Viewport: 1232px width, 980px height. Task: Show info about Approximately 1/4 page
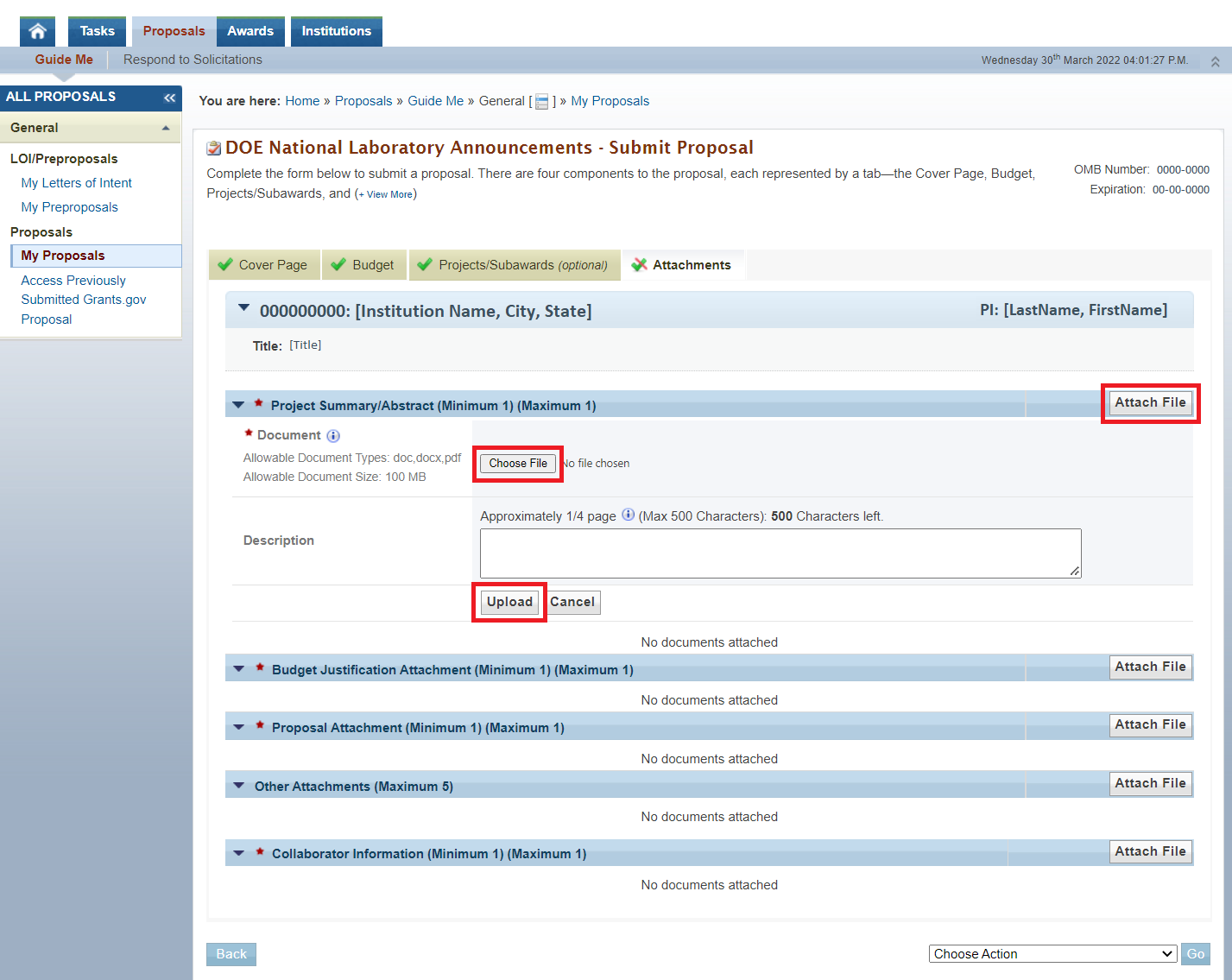click(628, 515)
